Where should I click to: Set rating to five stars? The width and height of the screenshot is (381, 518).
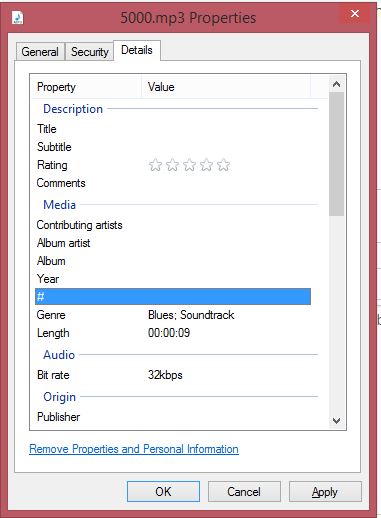click(x=223, y=165)
